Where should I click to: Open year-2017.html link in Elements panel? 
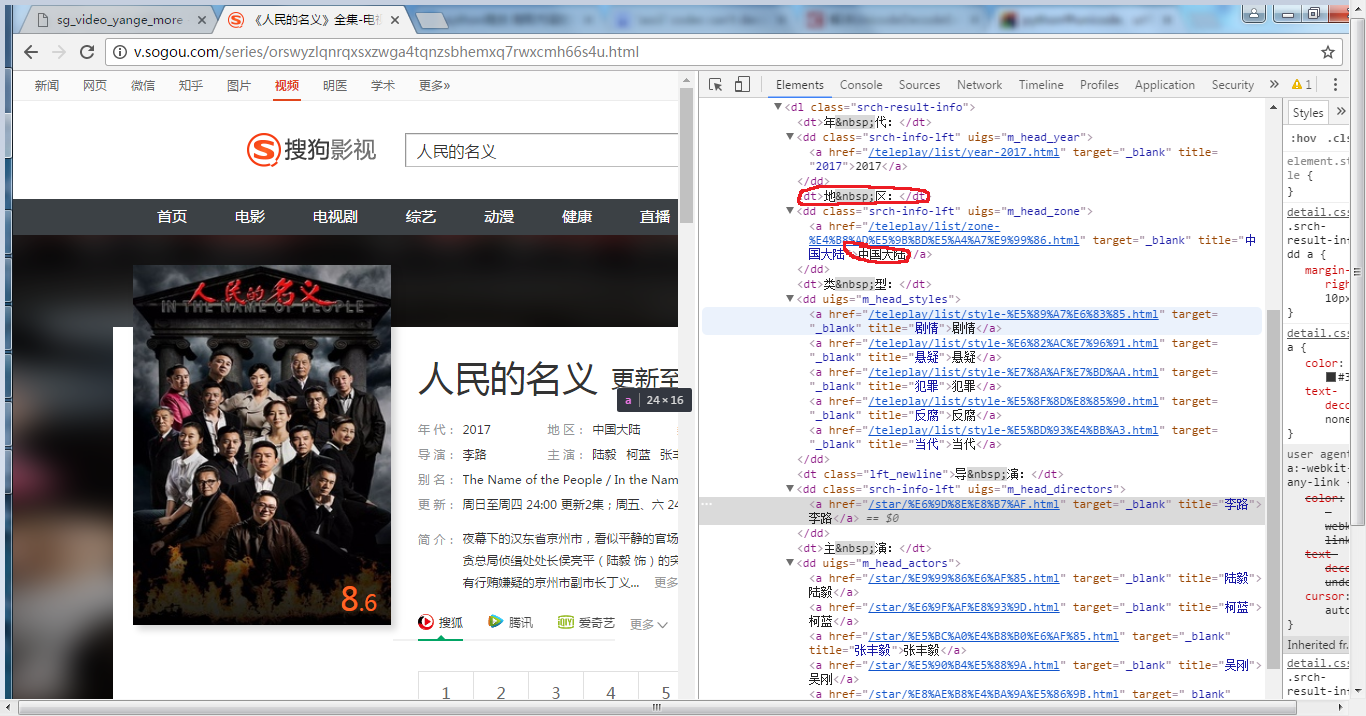coord(963,152)
